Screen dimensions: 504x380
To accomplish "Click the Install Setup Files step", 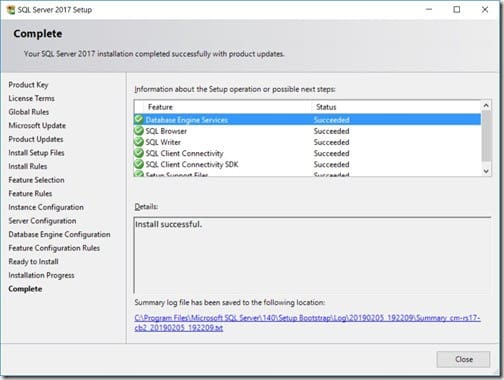I will [x=36, y=153].
